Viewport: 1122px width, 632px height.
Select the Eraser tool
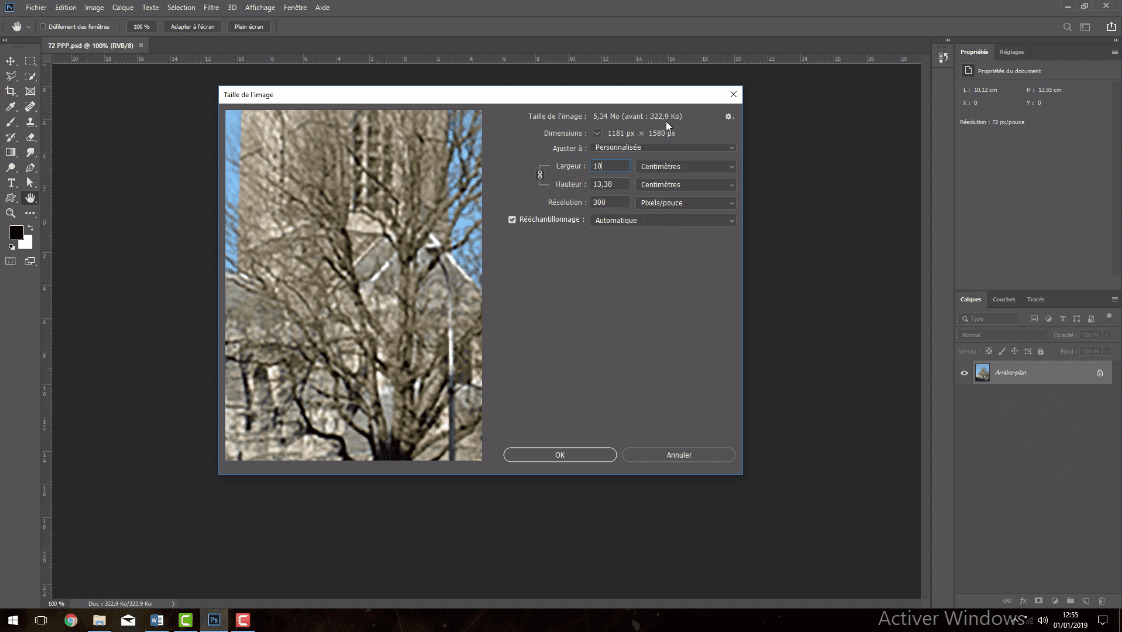click(x=30, y=137)
